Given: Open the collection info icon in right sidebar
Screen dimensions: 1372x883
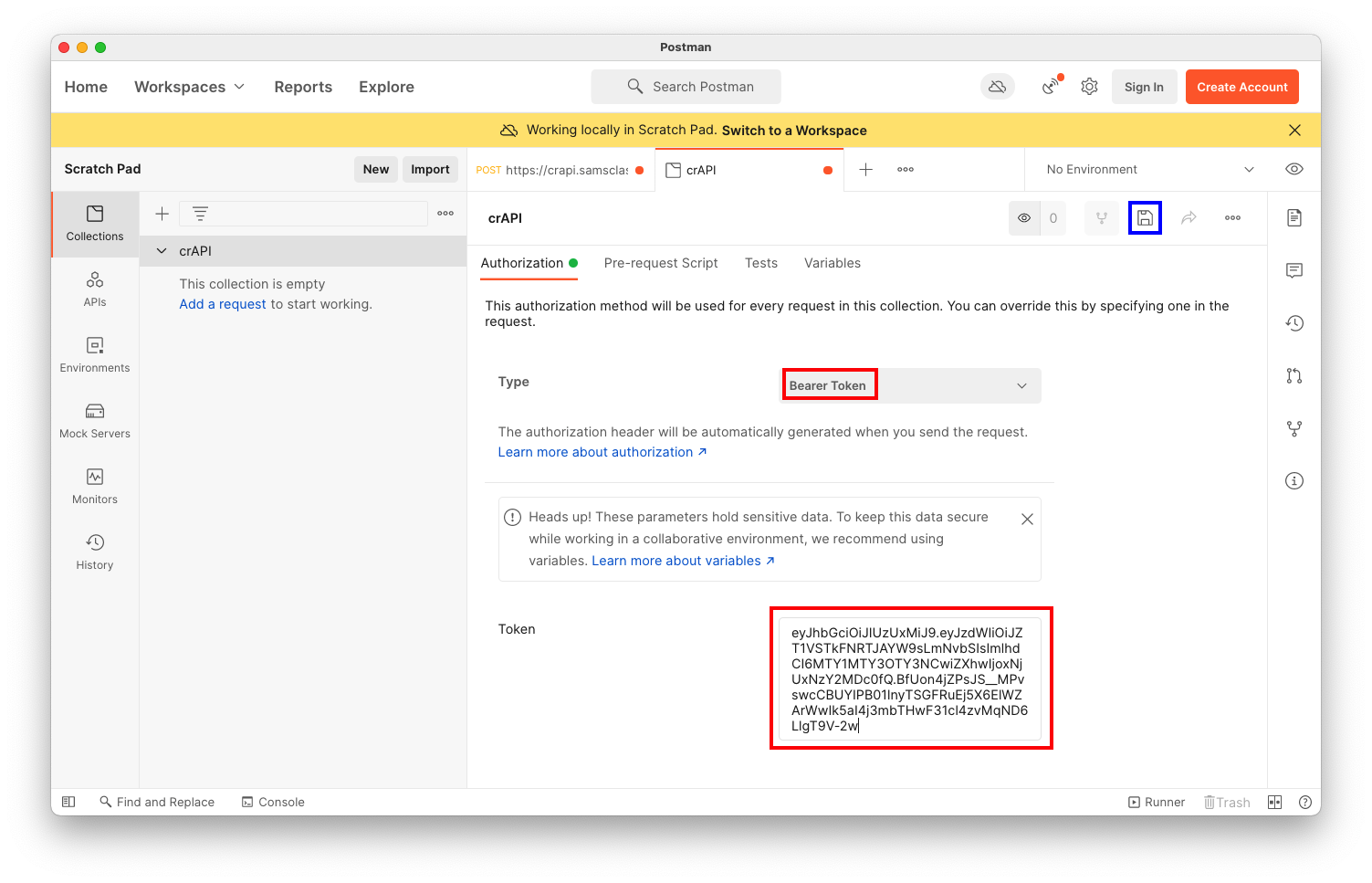Looking at the screenshot, I should (1294, 481).
